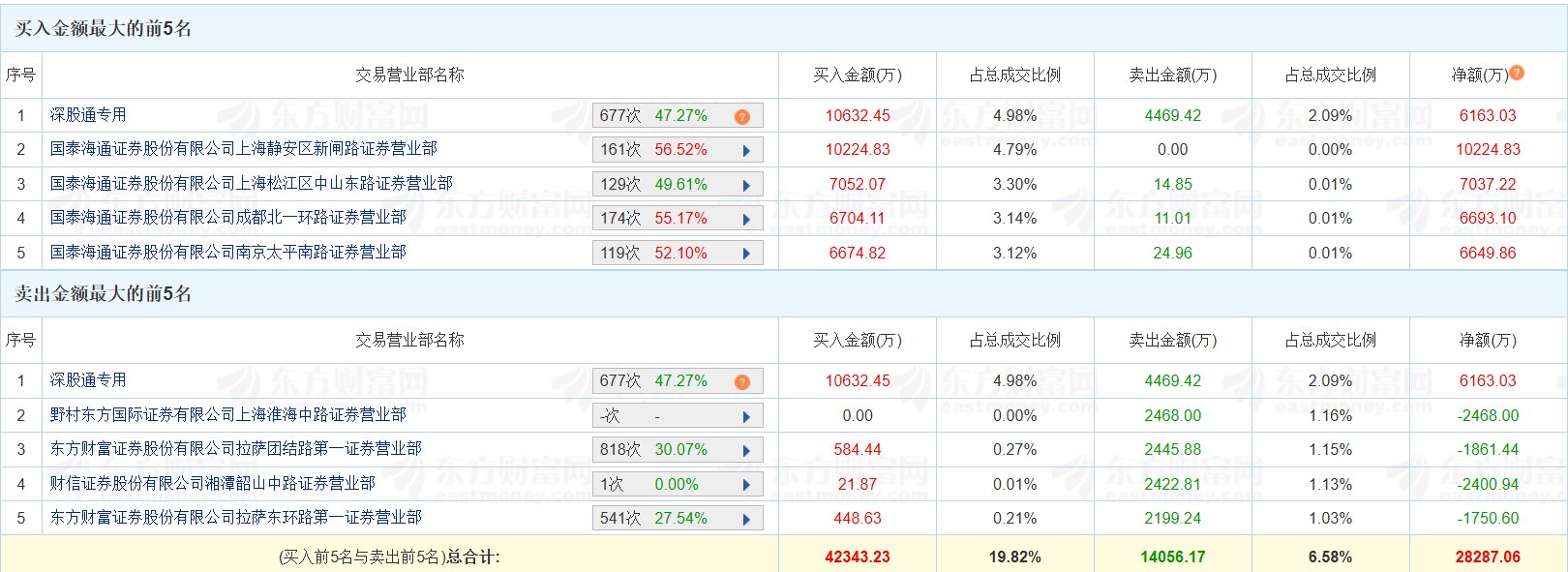Open 深股通专用 link in the buy top-5 table
The width and height of the screenshot is (1568, 572).
pos(88,115)
